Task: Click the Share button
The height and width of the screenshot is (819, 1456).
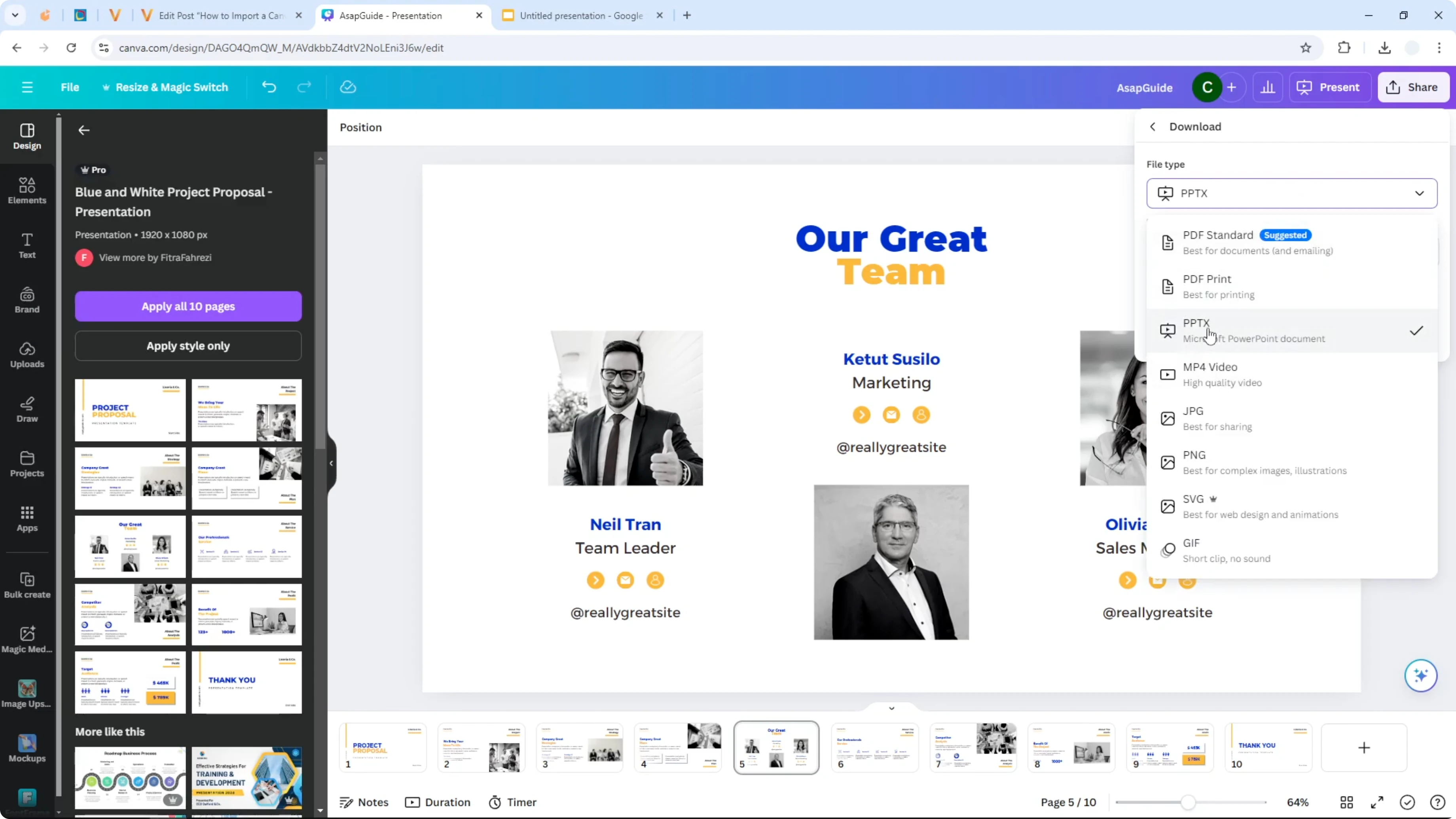Action: (x=1414, y=87)
